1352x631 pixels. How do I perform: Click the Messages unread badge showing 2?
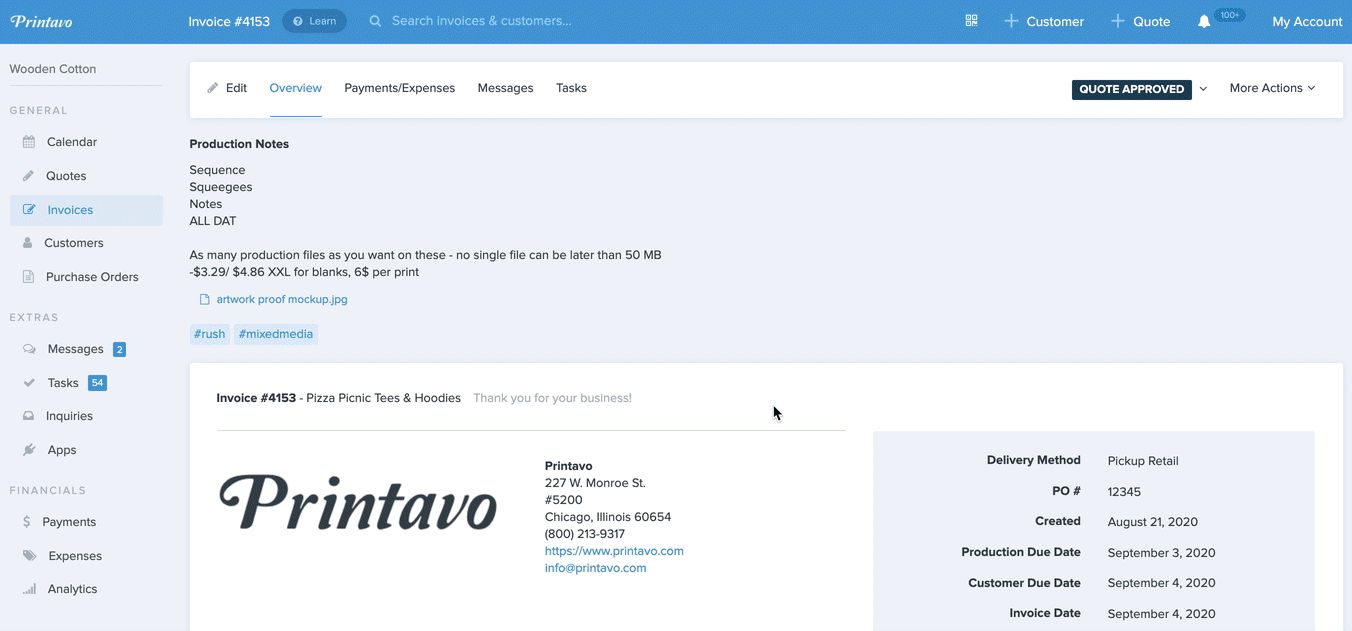[119, 349]
